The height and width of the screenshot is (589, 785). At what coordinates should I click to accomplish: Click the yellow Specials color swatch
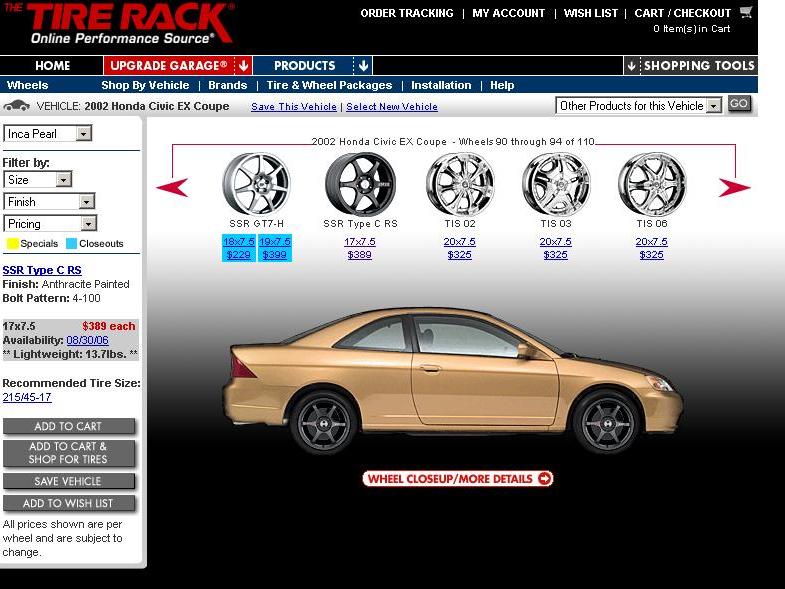click(13, 244)
